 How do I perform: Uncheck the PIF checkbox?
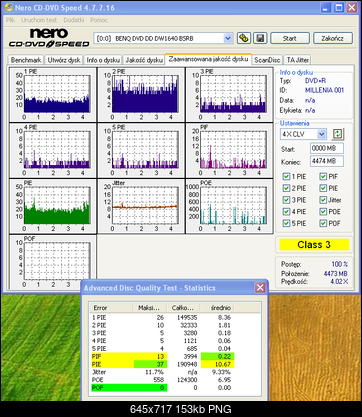coord(323,177)
